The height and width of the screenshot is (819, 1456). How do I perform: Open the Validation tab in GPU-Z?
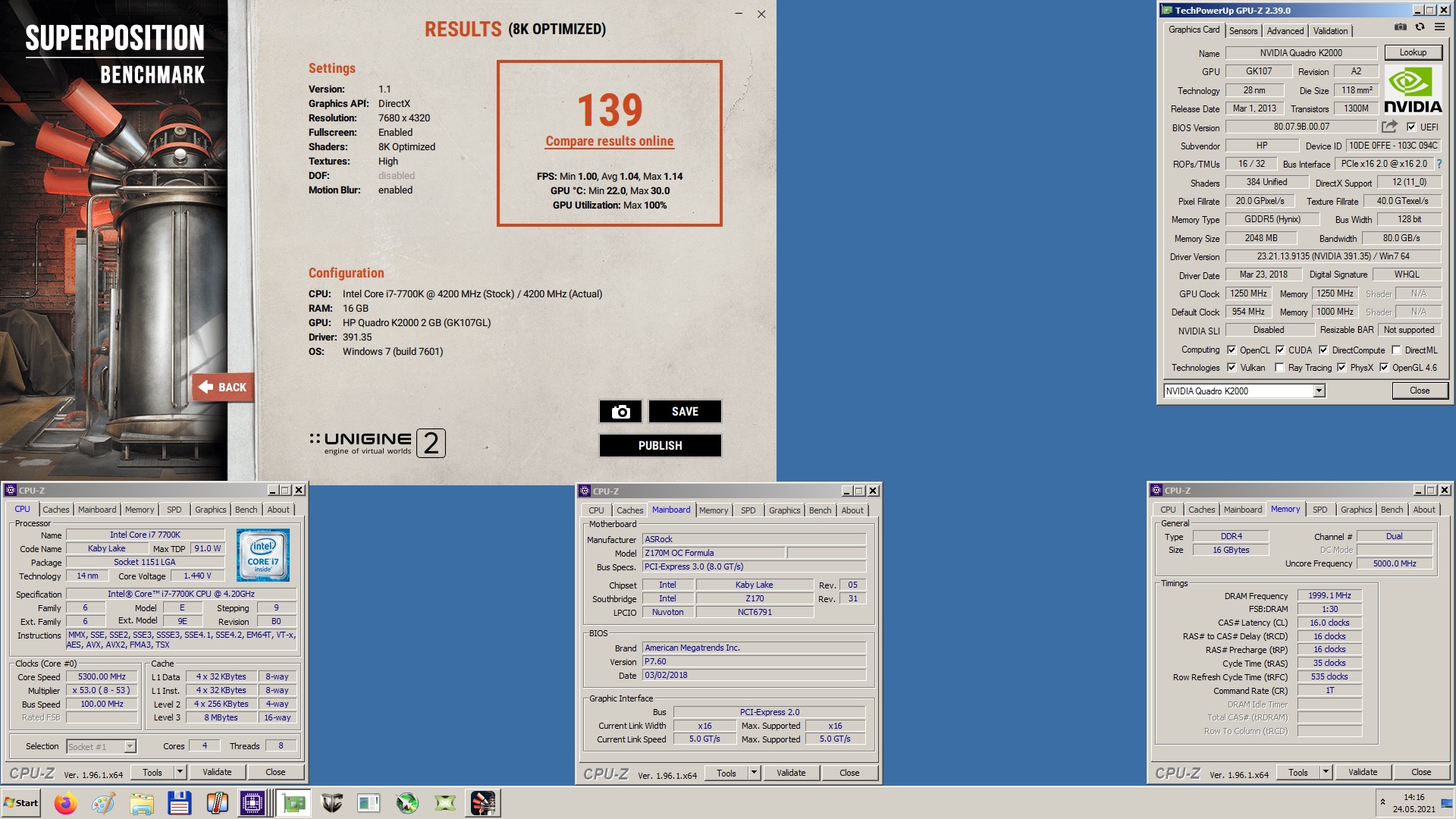[x=1330, y=31]
